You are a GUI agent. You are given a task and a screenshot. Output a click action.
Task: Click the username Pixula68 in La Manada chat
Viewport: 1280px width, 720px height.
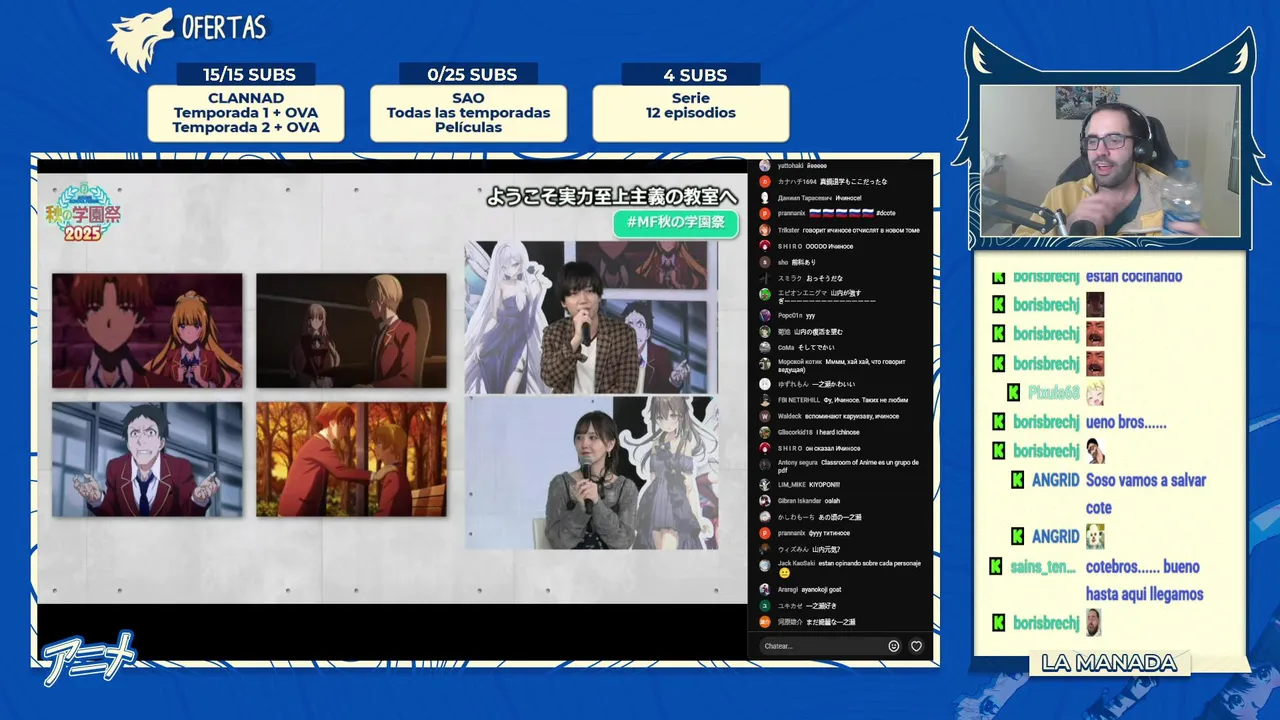(1054, 393)
